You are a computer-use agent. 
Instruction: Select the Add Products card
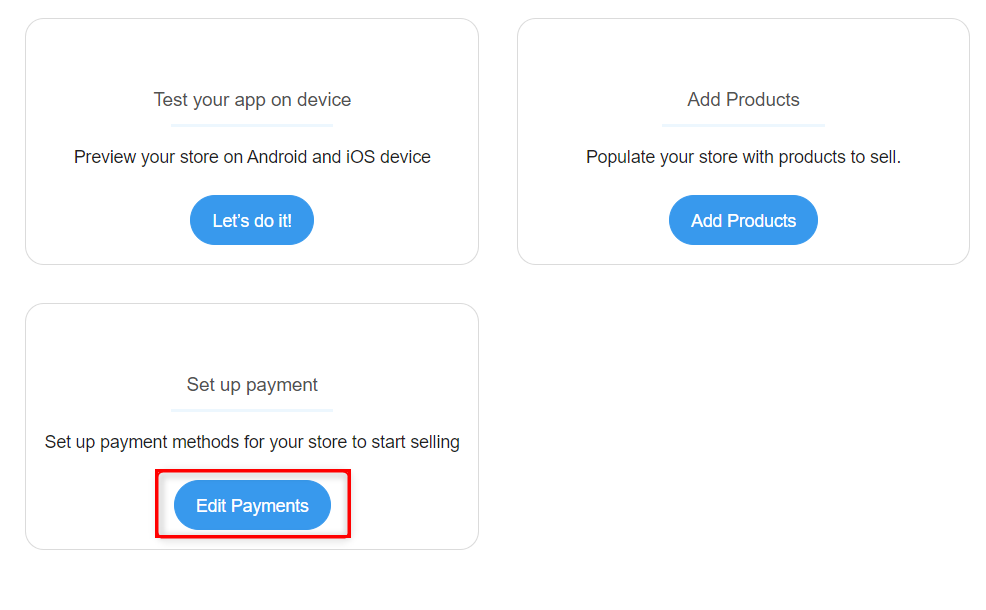742,140
